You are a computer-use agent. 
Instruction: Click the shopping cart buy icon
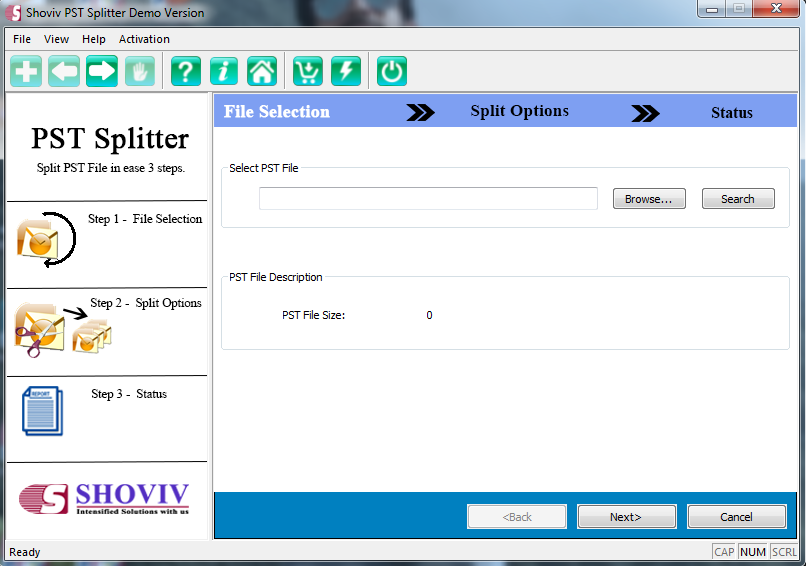click(x=308, y=72)
